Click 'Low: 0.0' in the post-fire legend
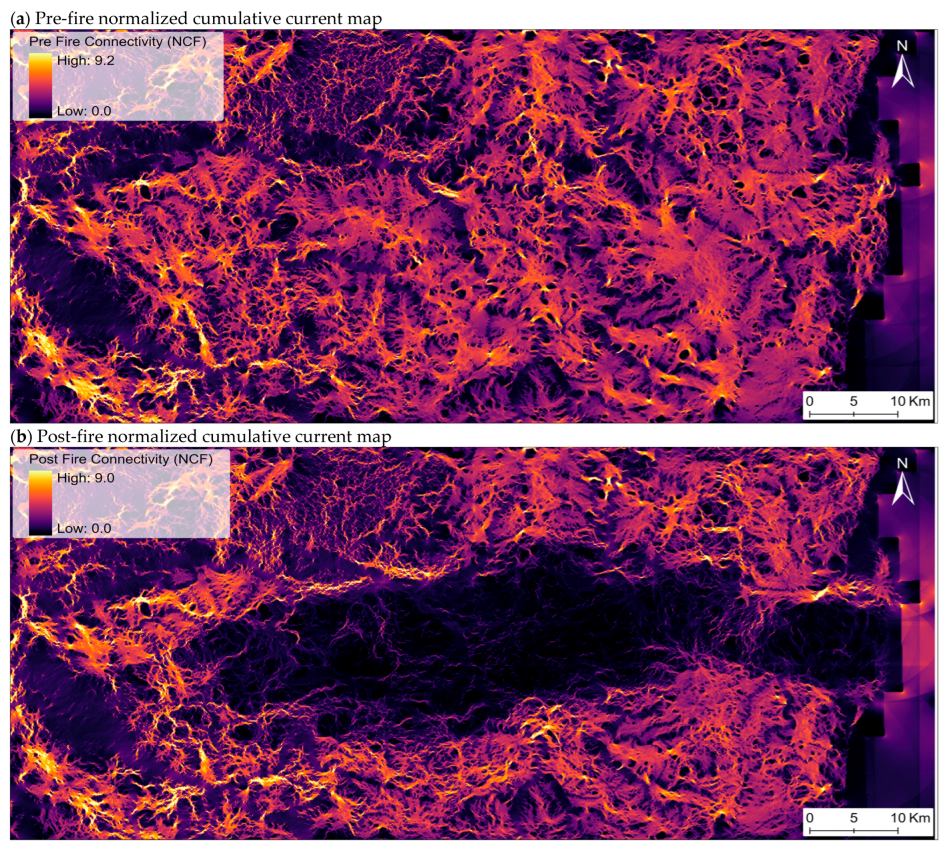The width and height of the screenshot is (947, 849). point(84,526)
